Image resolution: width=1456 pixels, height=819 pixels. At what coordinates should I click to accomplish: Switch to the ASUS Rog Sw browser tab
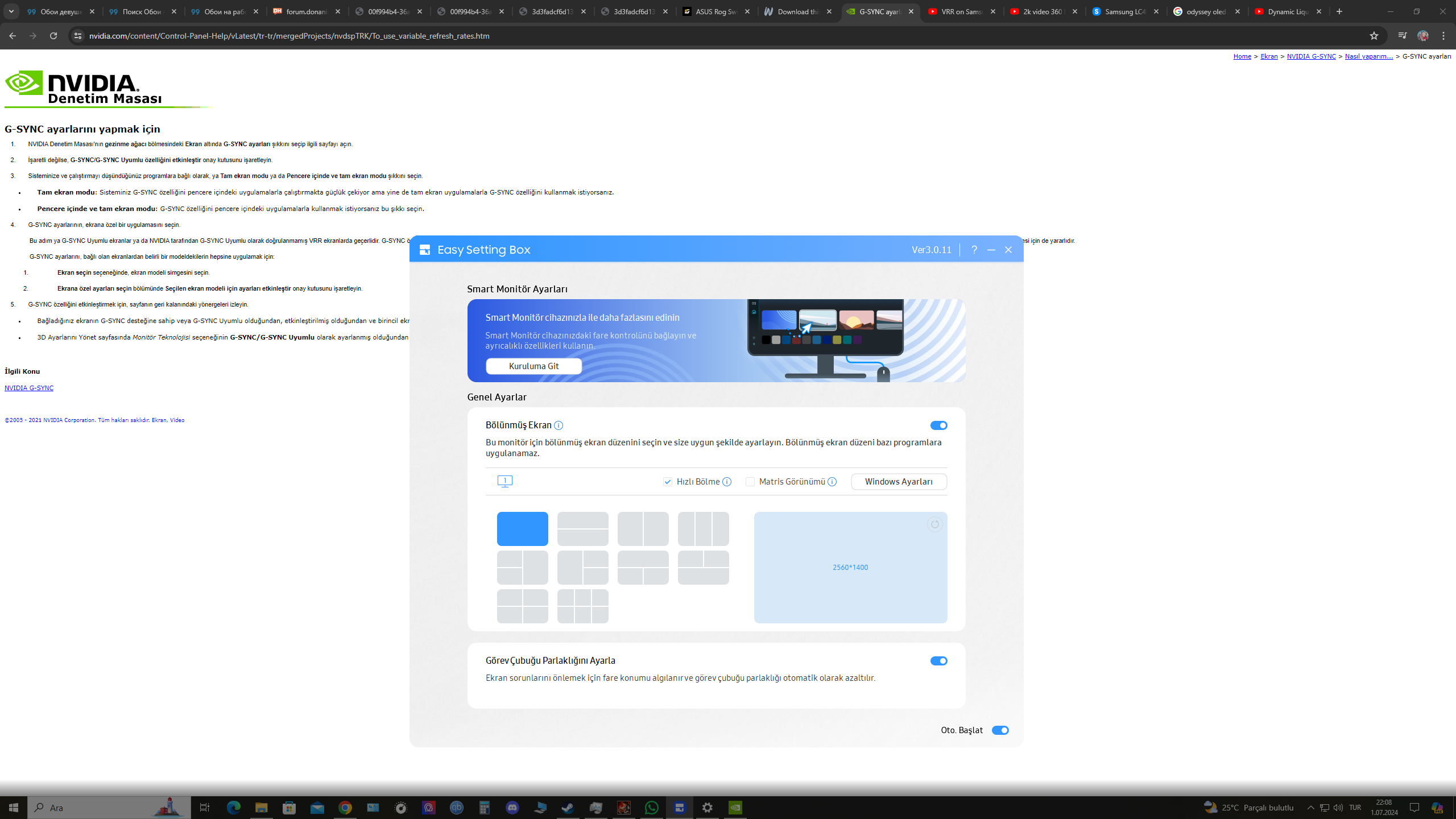click(717, 11)
